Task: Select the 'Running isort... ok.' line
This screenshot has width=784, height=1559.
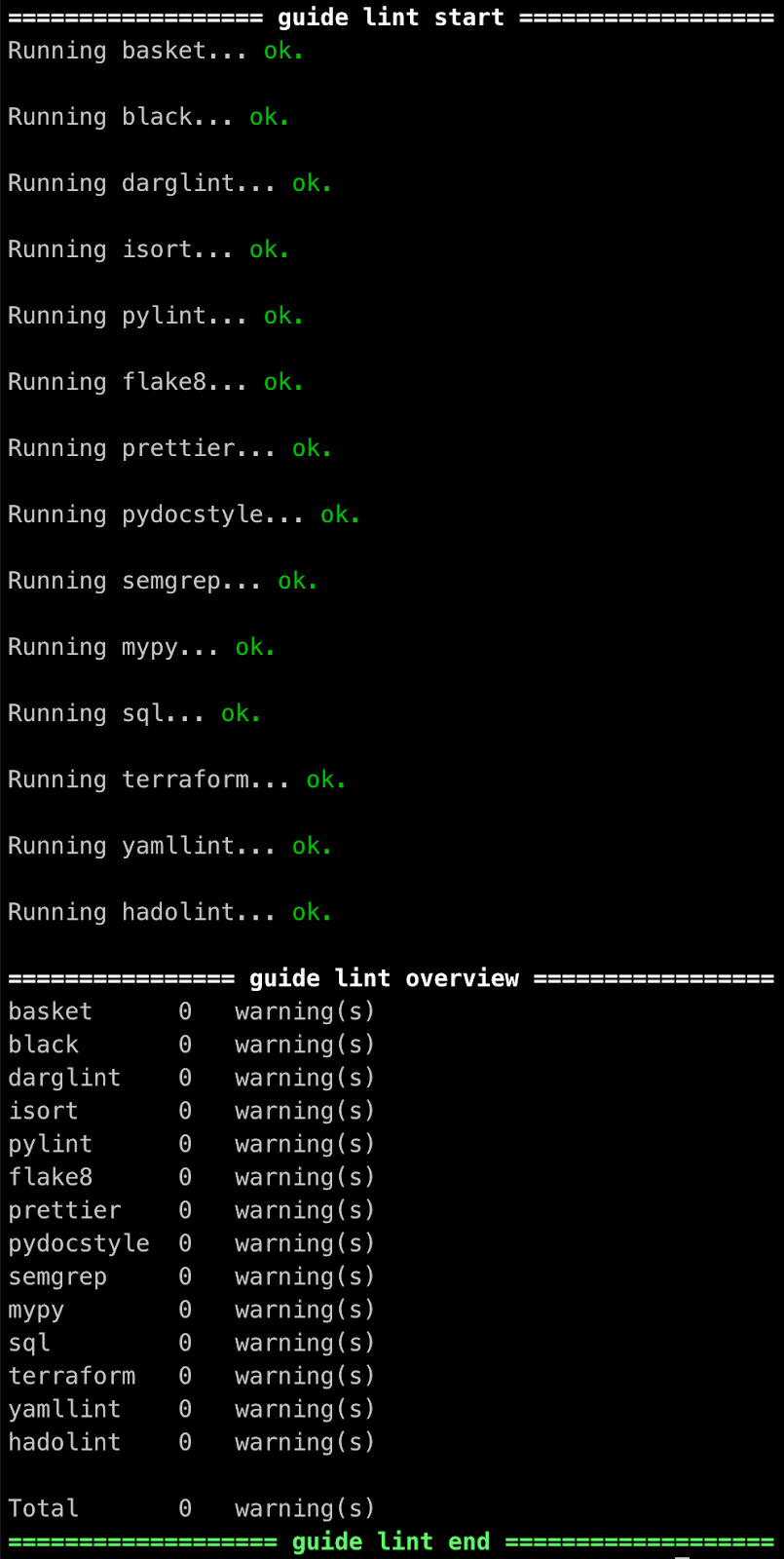Action: [148, 249]
